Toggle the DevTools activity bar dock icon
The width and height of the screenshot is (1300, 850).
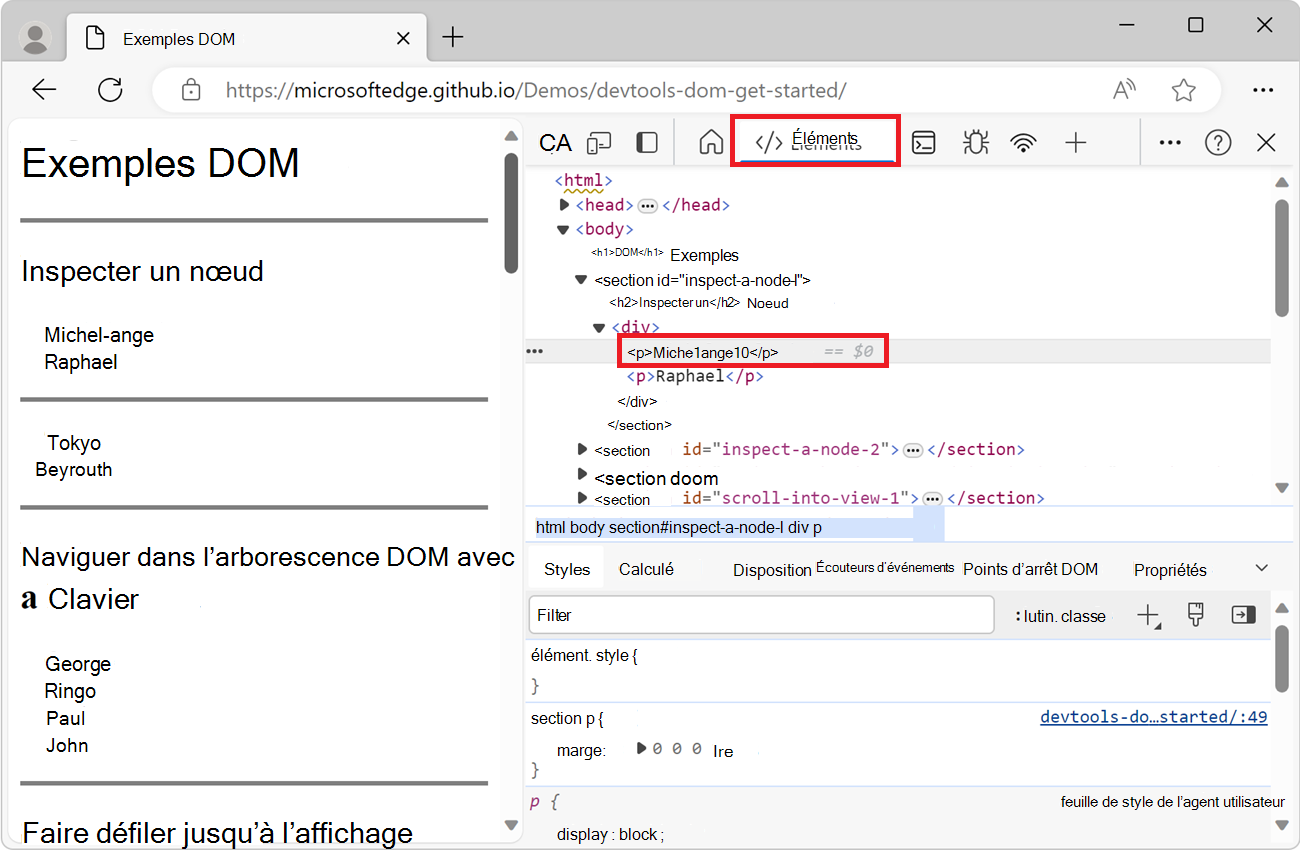647,143
